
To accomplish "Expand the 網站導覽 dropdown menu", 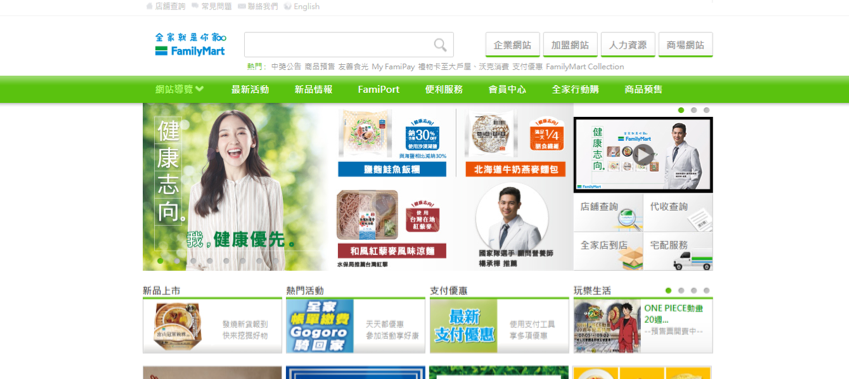I will pos(179,89).
